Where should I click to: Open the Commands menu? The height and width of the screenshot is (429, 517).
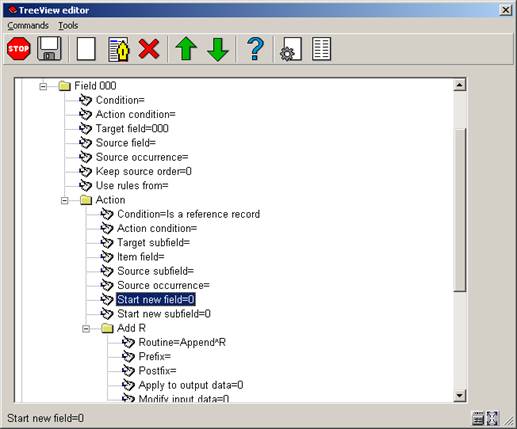tap(28, 26)
